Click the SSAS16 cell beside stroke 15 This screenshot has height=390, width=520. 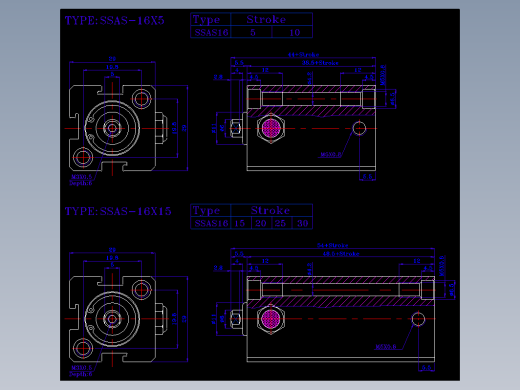211,223
